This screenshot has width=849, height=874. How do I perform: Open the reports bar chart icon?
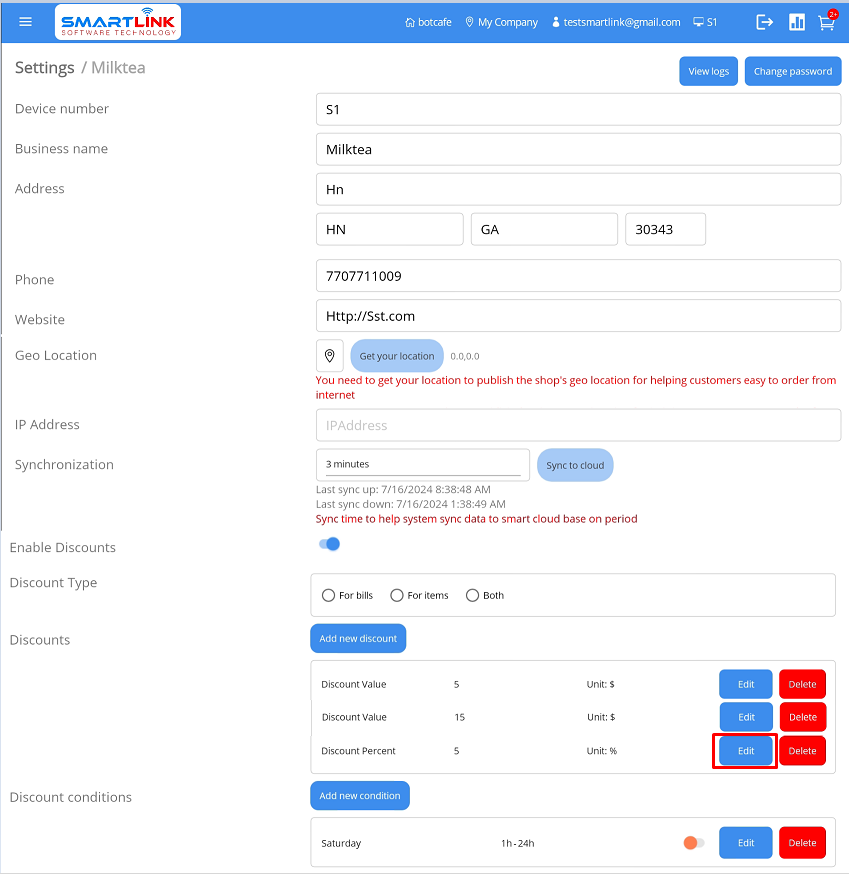click(797, 22)
